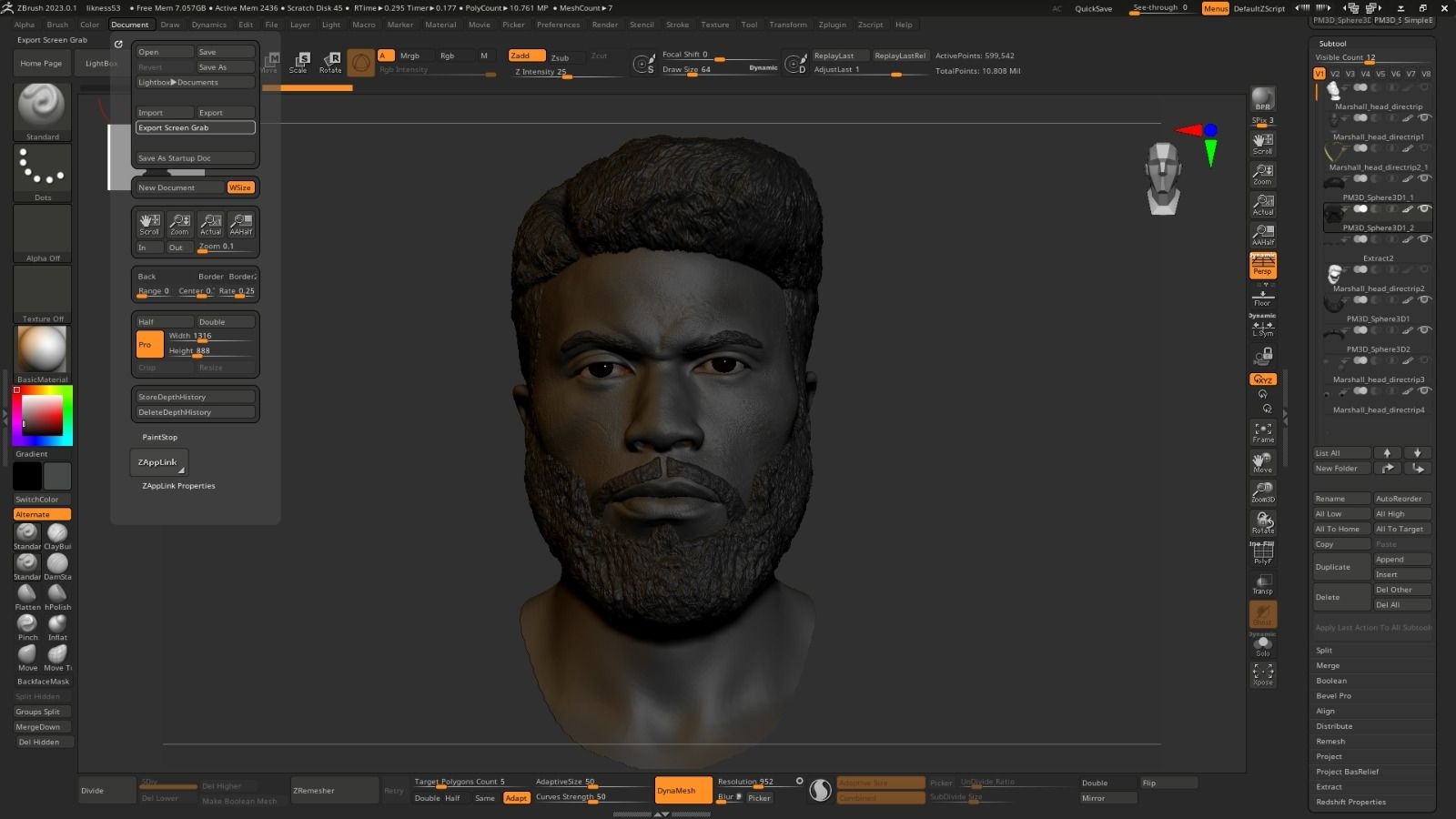Click the Zoom3D navigation icon
This screenshot has height=819, width=1456.
(1263, 491)
